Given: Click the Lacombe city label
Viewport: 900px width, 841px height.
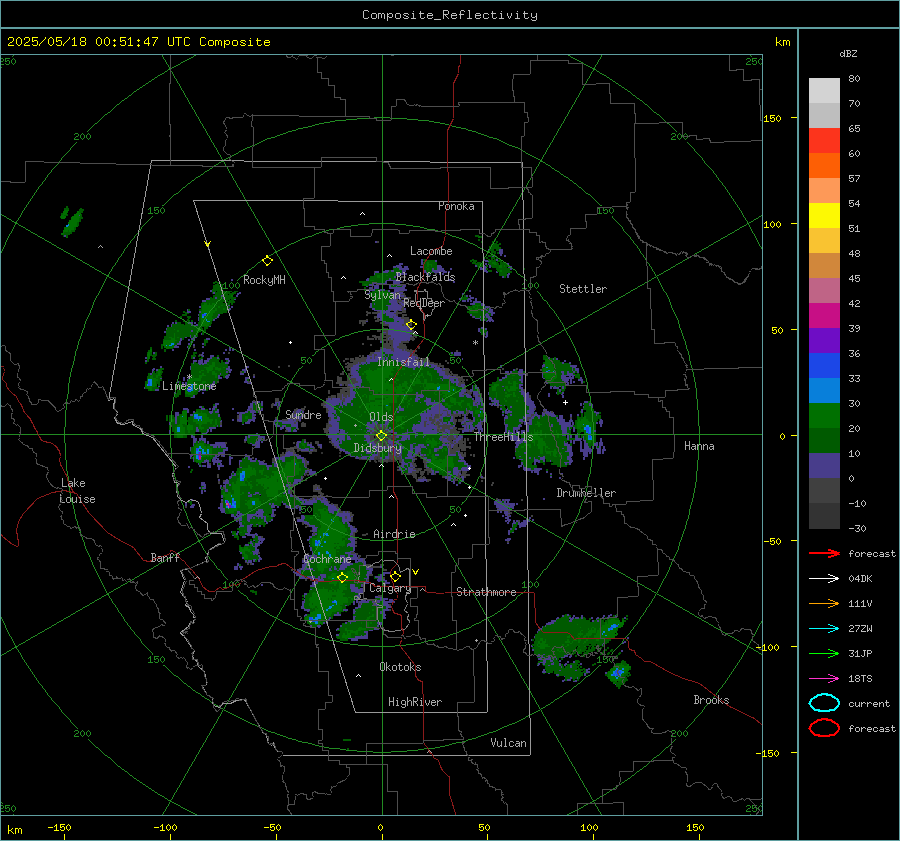Looking at the screenshot, I should click(431, 251).
